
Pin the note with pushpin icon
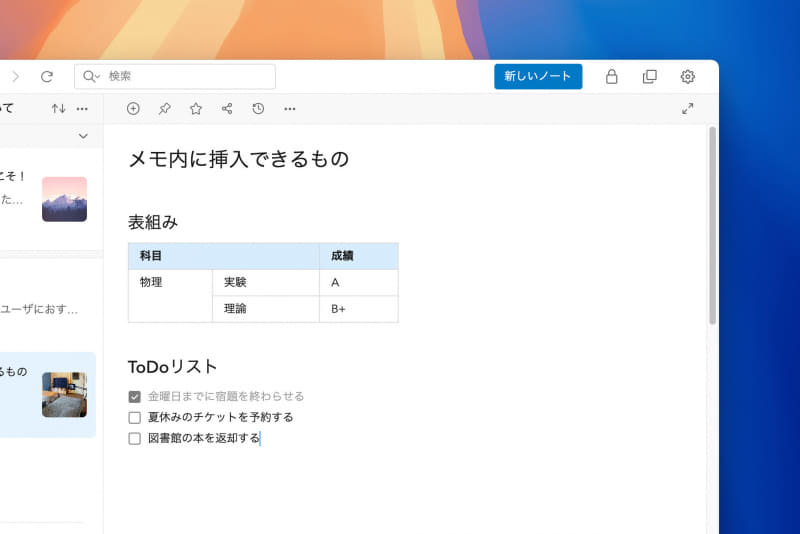point(164,108)
